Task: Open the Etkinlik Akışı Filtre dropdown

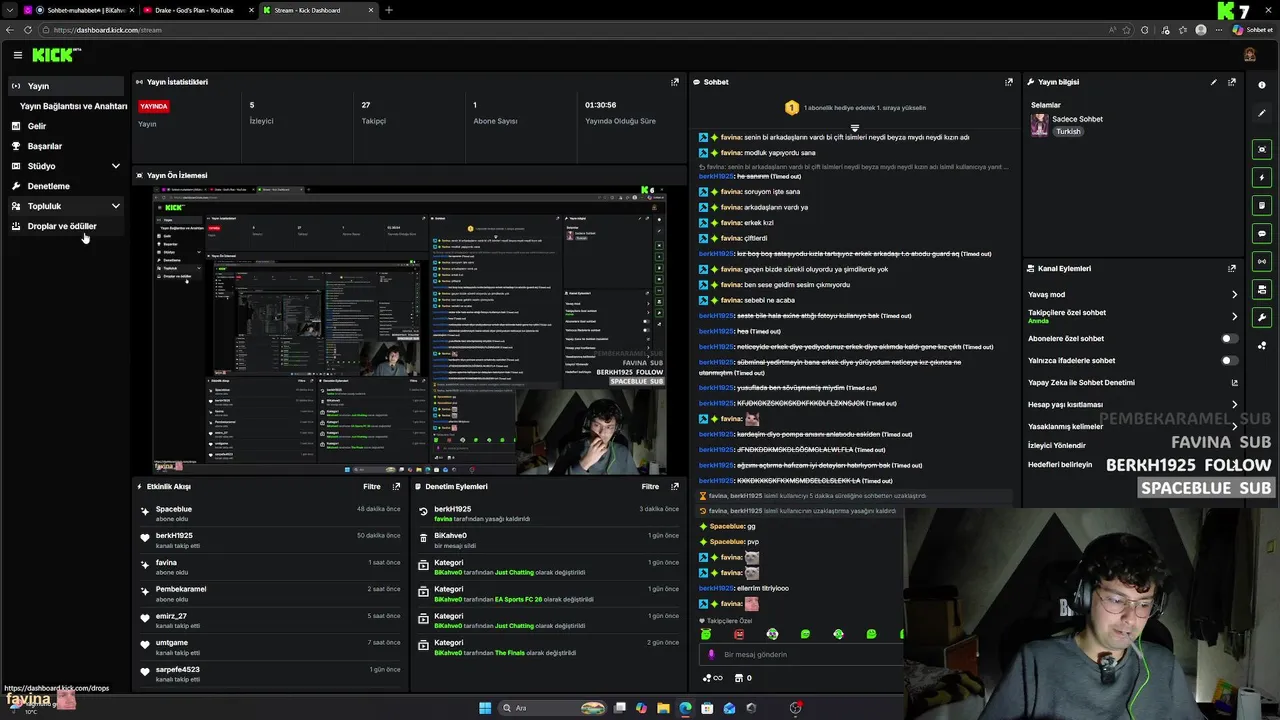Action: coord(371,486)
